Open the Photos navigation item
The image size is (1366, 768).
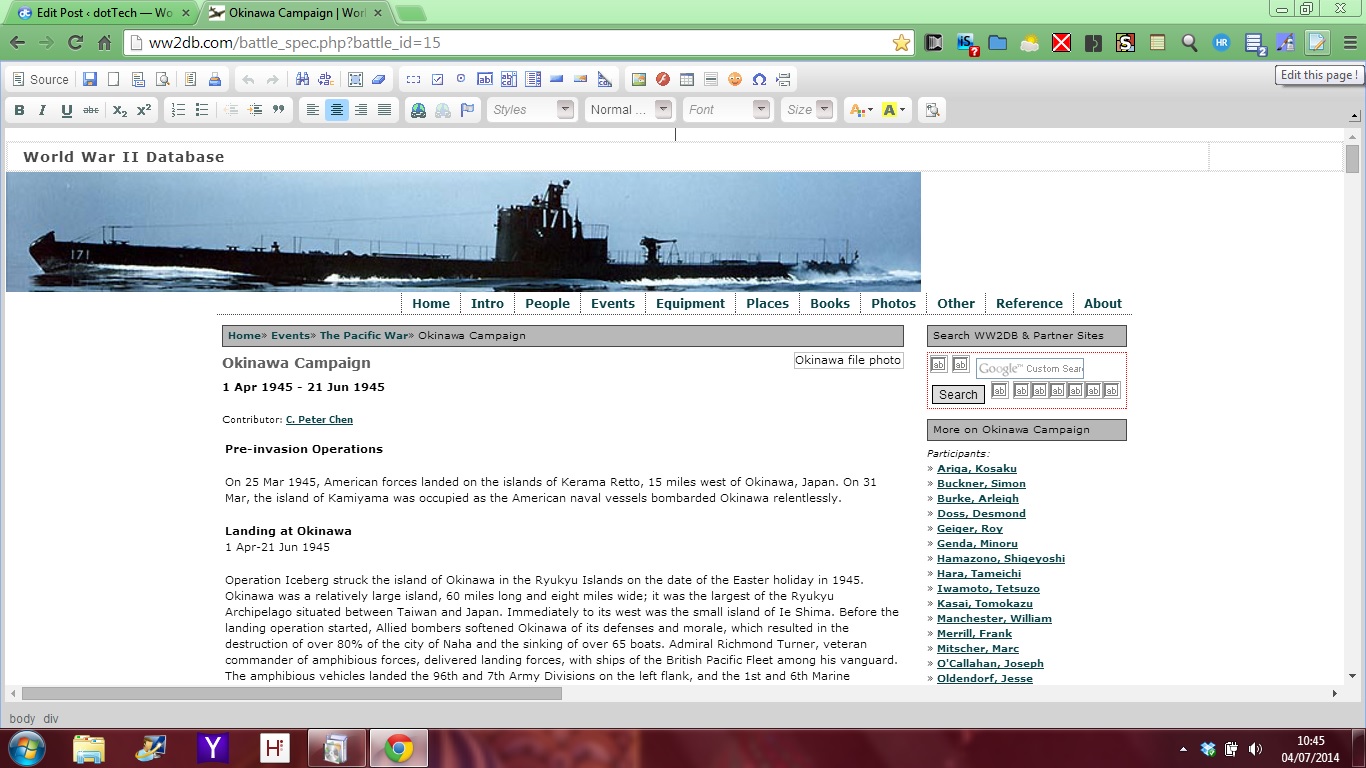[893, 304]
